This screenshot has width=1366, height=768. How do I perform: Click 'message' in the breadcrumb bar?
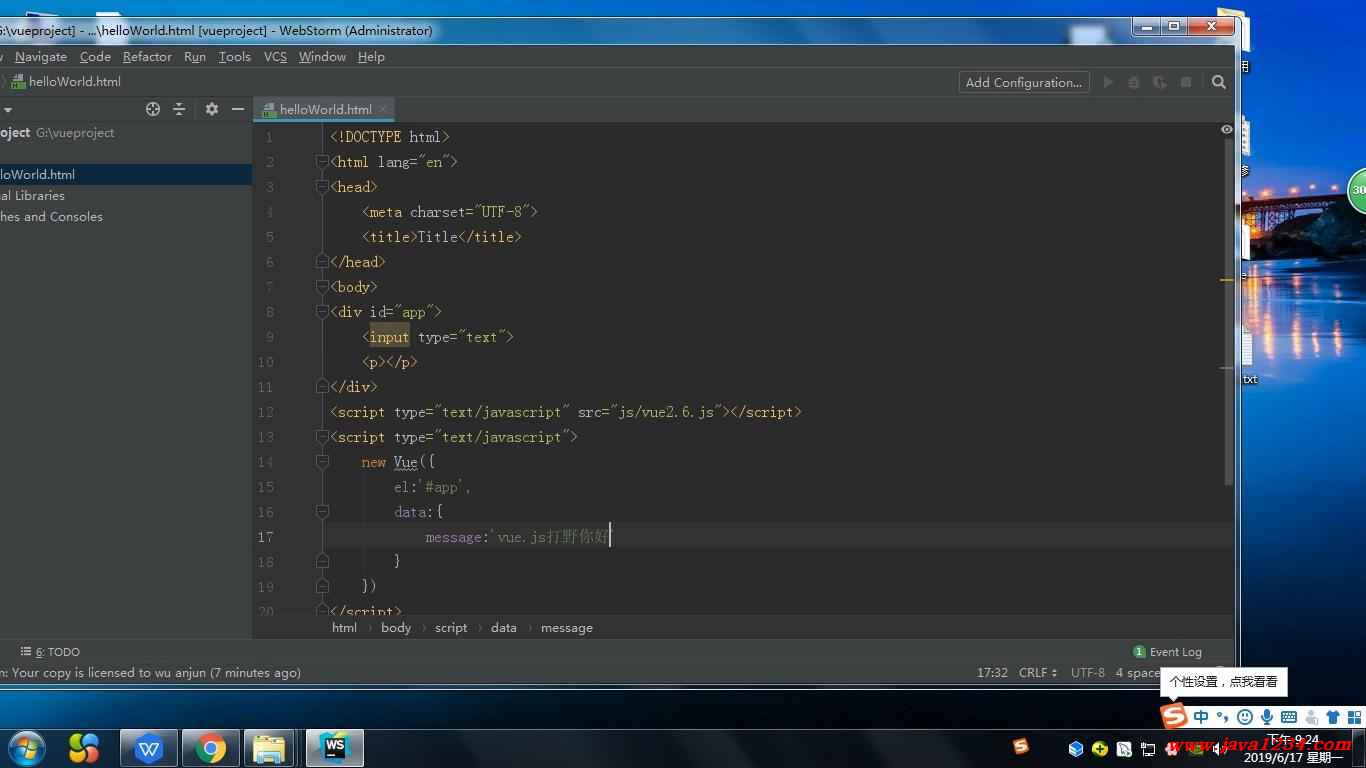tap(567, 628)
